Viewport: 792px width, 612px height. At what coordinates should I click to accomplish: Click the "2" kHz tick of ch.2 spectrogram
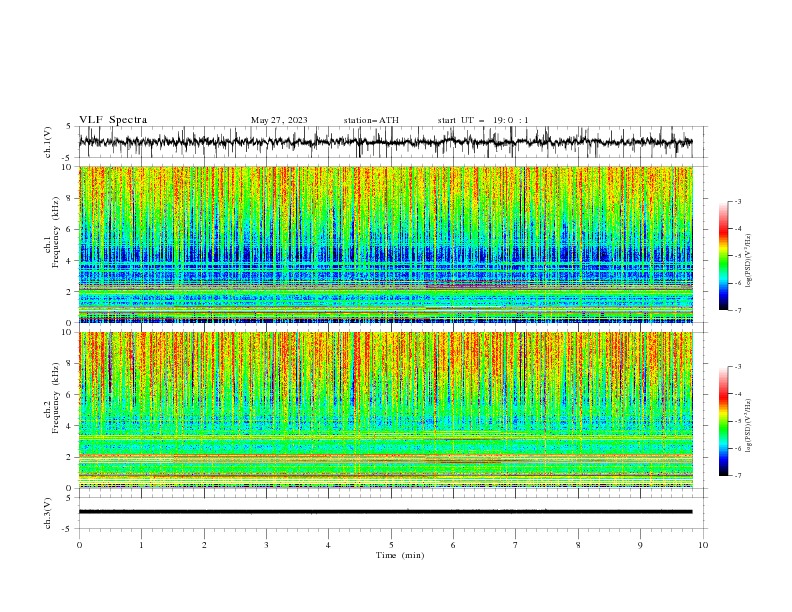click(x=71, y=457)
